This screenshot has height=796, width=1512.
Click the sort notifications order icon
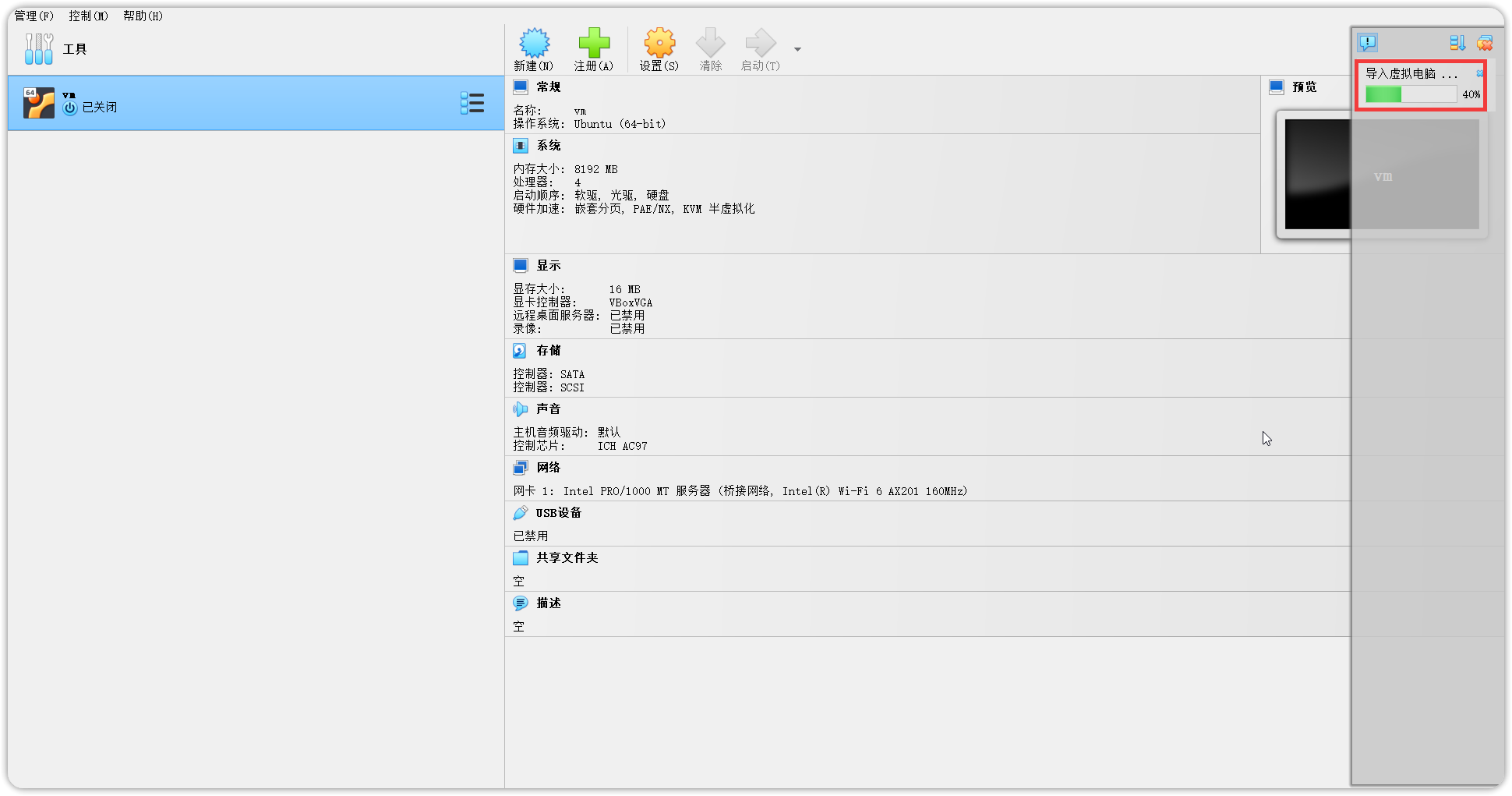(1457, 43)
